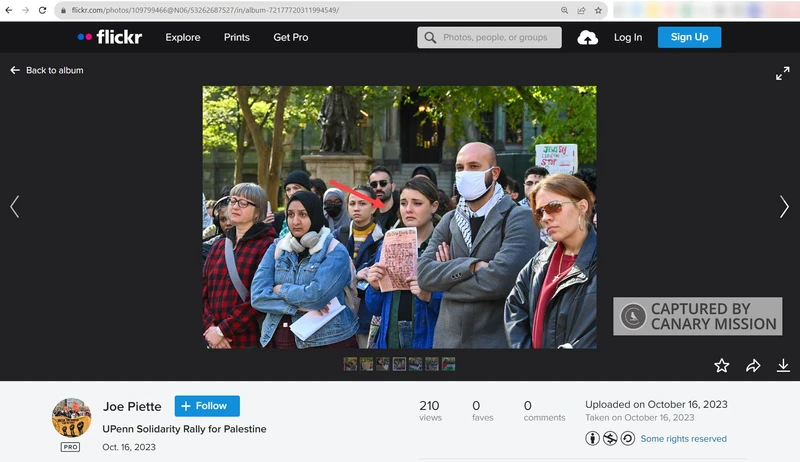
Task: Open the Get Pro page
Action: tap(291, 37)
